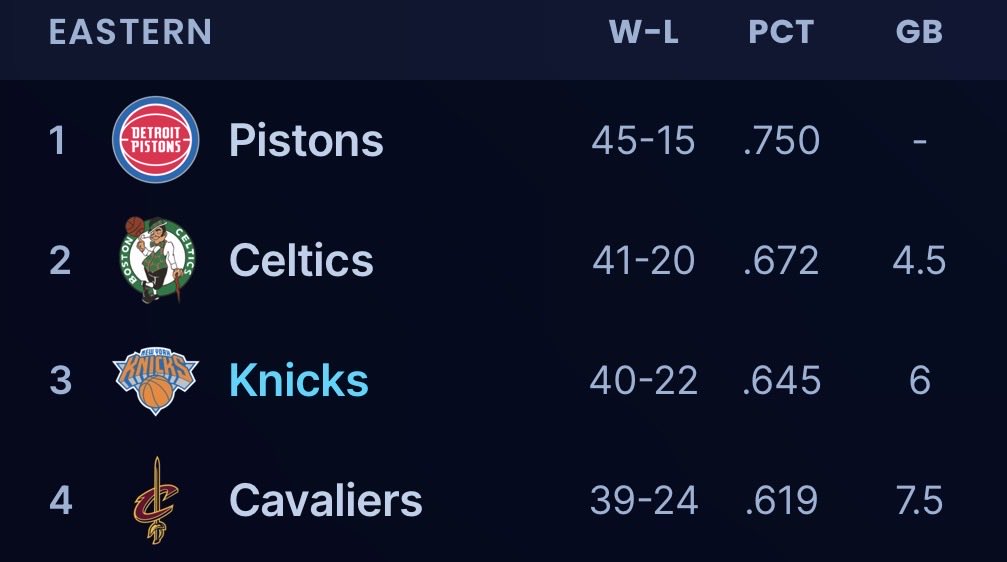Click the Knicks 40-22 record
The height and width of the screenshot is (562, 1007).
coord(644,380)
